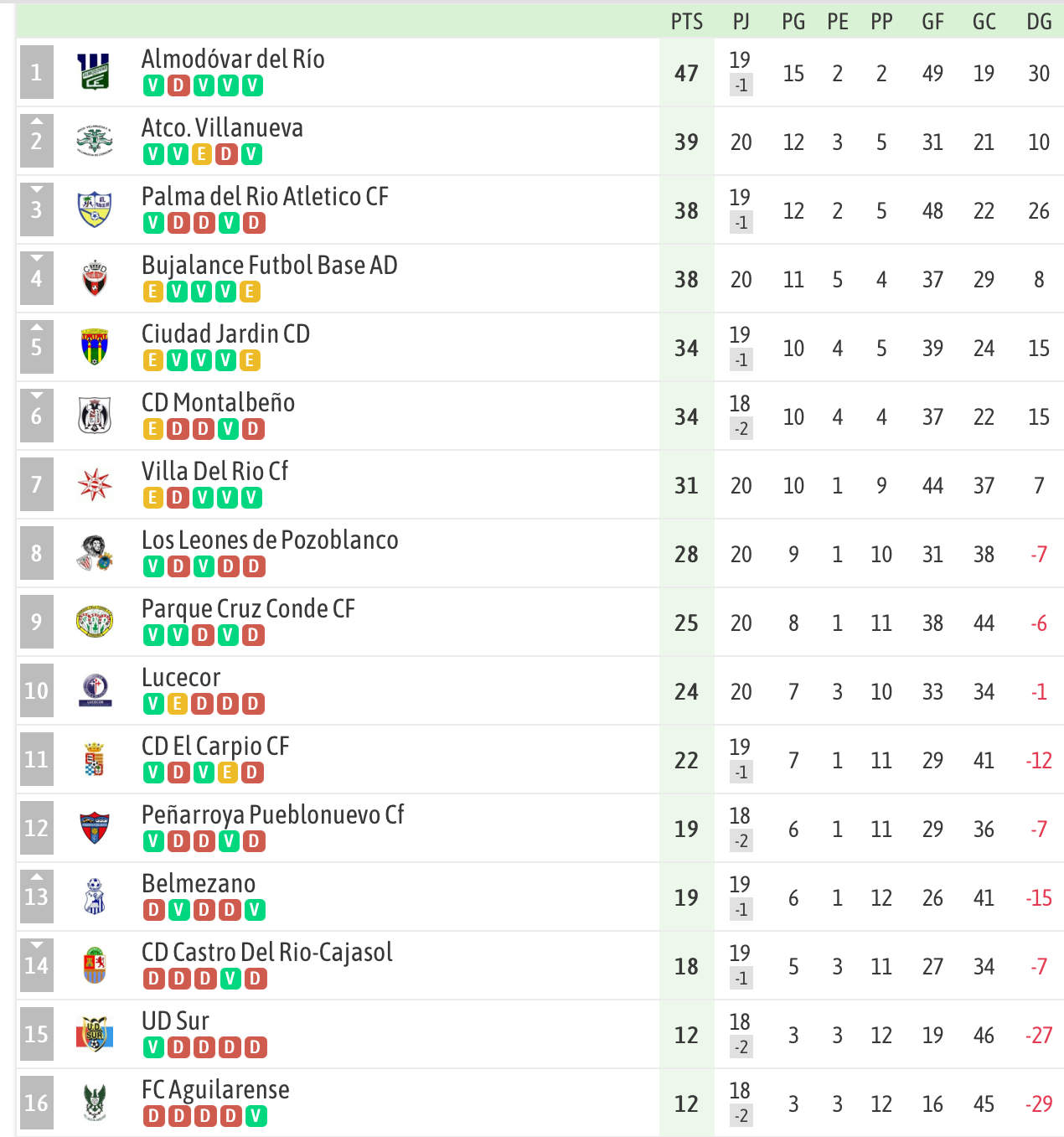Sort the table by GF column
The height and width of the screenshot is (1137, 1064).
pos(932,22)
